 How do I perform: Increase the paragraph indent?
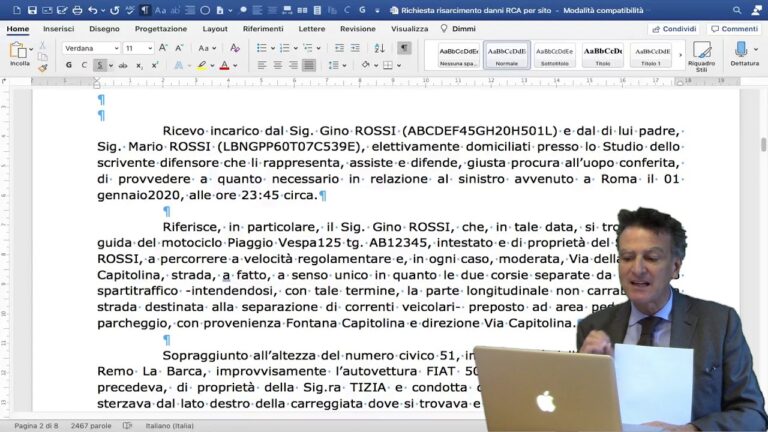tap(355, 48)
